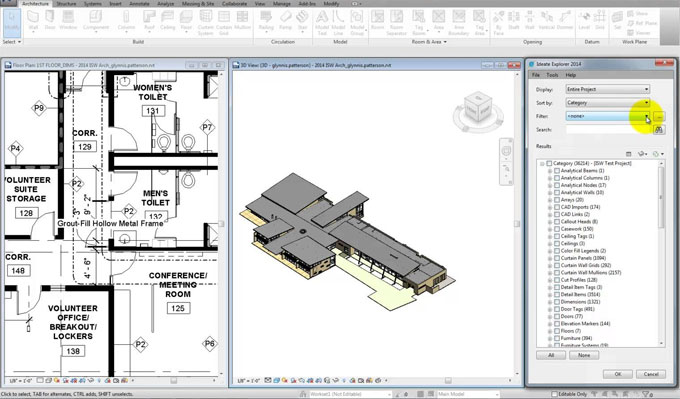This screenshot has height=399, width=680.
Task: Select the Area Boundary tool
Action: click(x=458, y=23)
